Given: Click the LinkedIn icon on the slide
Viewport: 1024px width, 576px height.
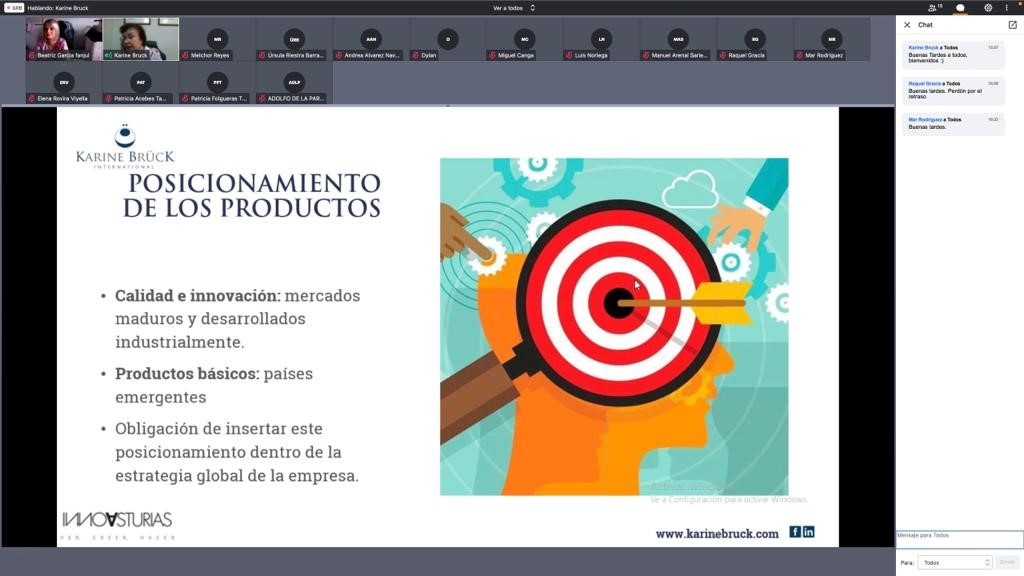Looking at the screenshot, I should (x=808, y=532).
